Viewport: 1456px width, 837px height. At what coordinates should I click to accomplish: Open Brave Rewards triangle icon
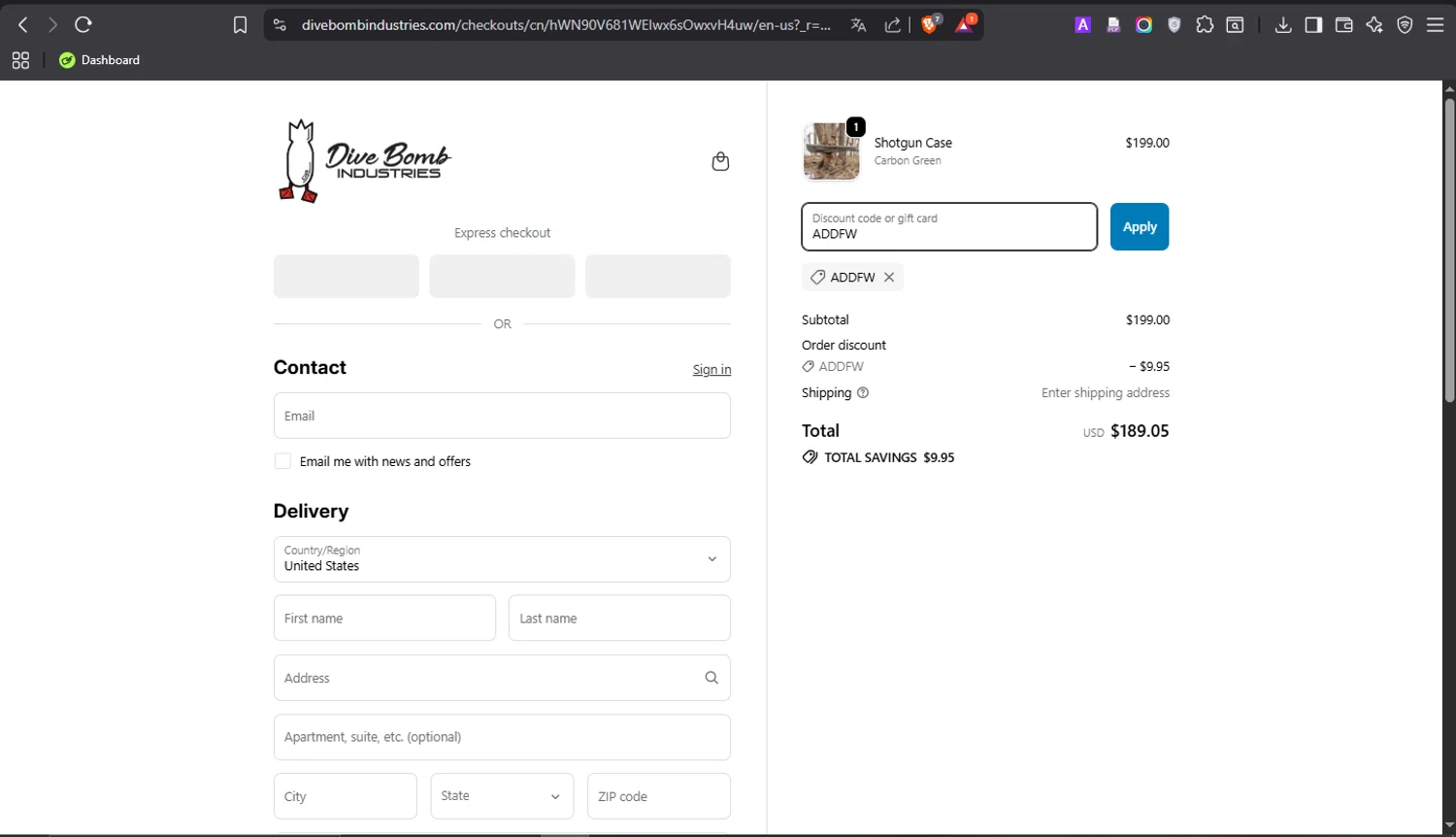pos(965,25)
